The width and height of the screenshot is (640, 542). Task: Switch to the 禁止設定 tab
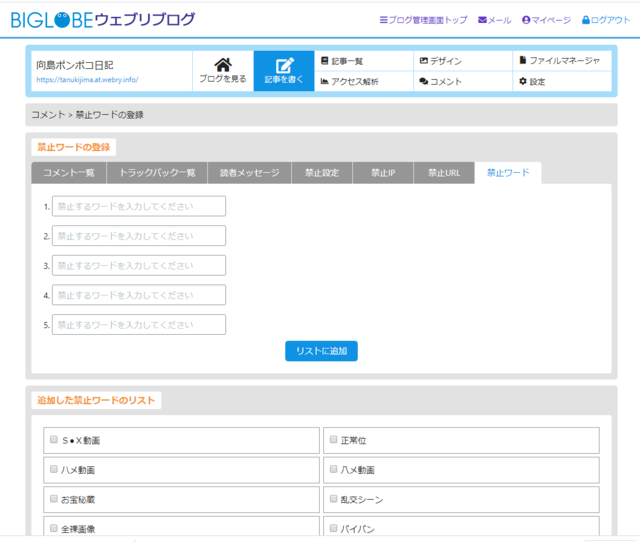(322, 173)
